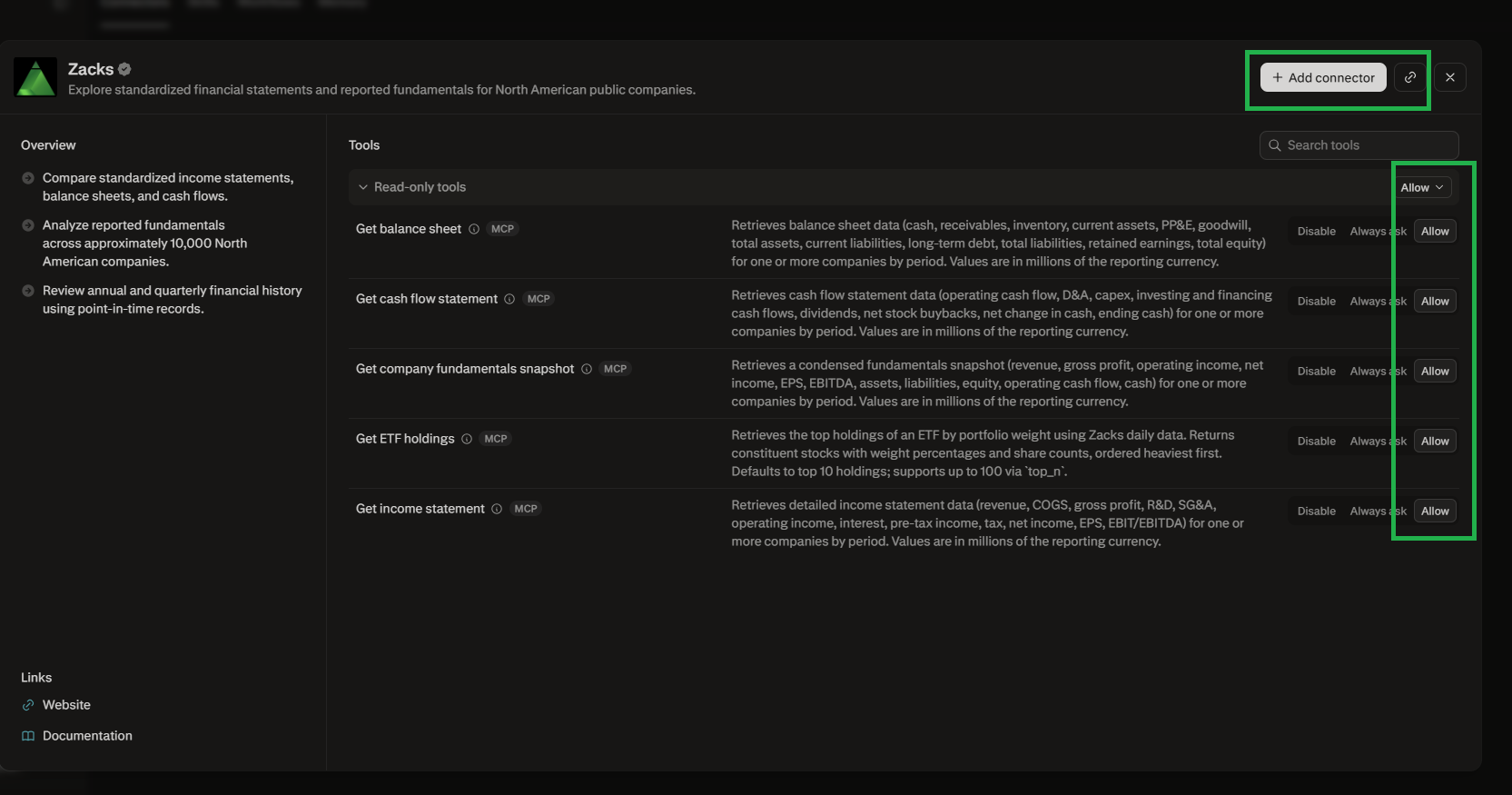Click the MCP badge on Get balance sheet

(502, 229)
